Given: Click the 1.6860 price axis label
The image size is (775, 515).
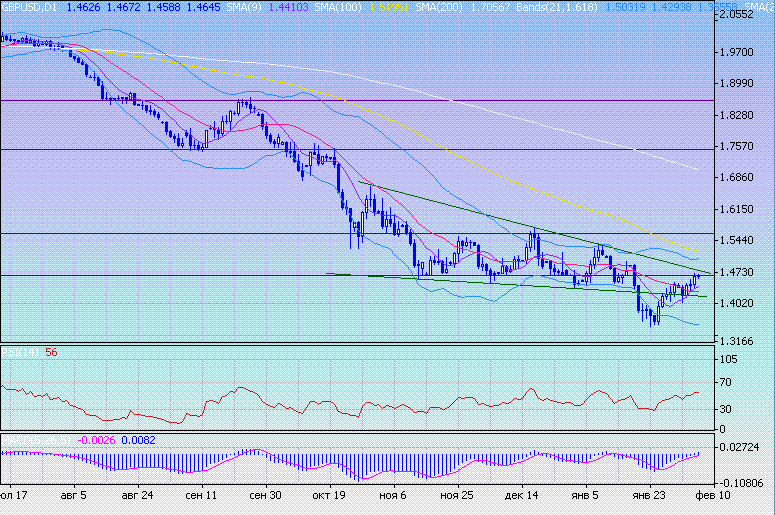Looking at the screenshot, I should point(735,178).
